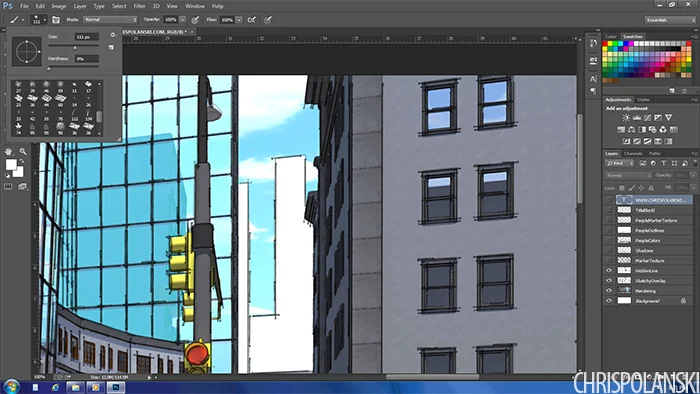Click tablet pressure for opacity icon
This screenshot has width=700, height=394.
(195, 20)
